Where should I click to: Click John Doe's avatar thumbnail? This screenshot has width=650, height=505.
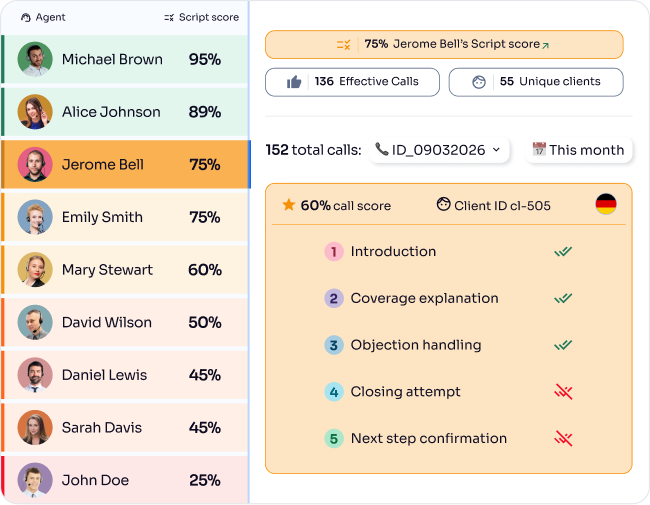click(x=35, y=480)
